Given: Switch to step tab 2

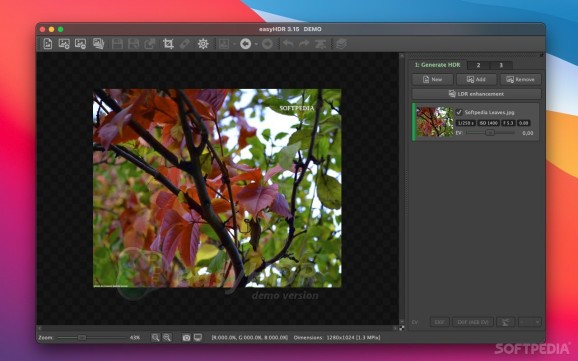Looking at the screenshot, I should pyautogui.click(x=478, y=65).
